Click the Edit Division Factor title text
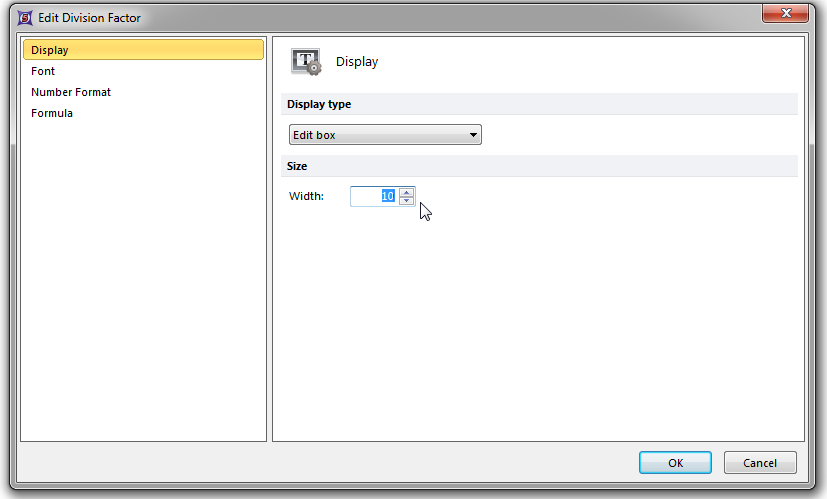Viewport: 827px width, 499px height. coord(90,17)
